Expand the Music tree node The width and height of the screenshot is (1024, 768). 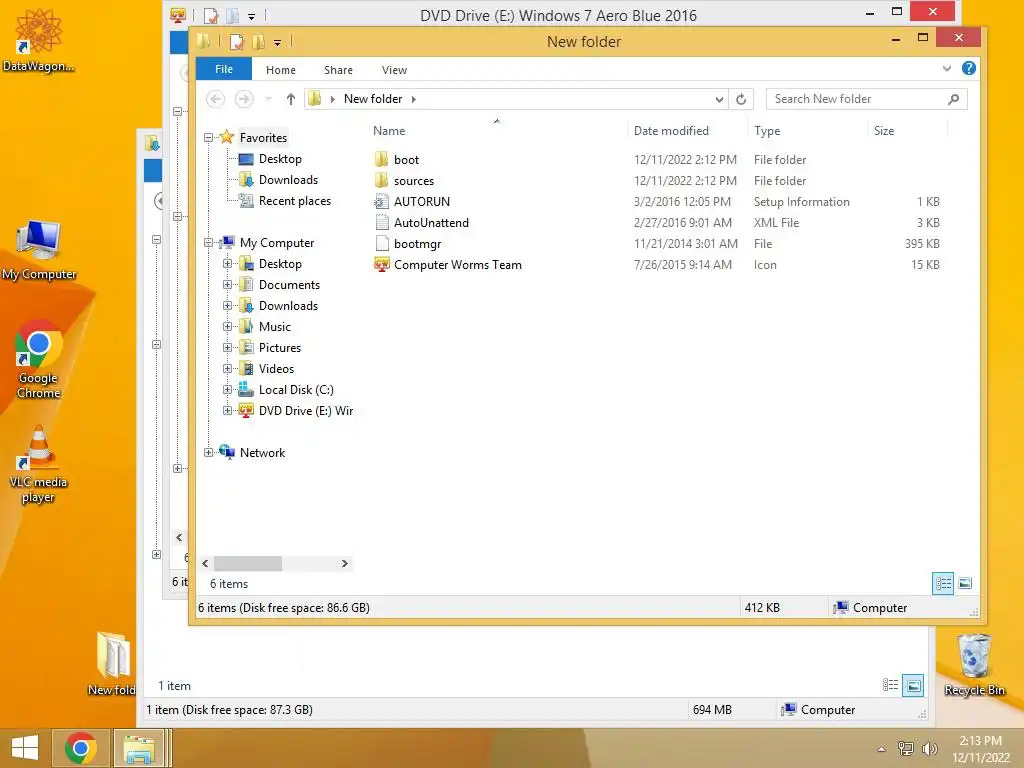(227, 327)
